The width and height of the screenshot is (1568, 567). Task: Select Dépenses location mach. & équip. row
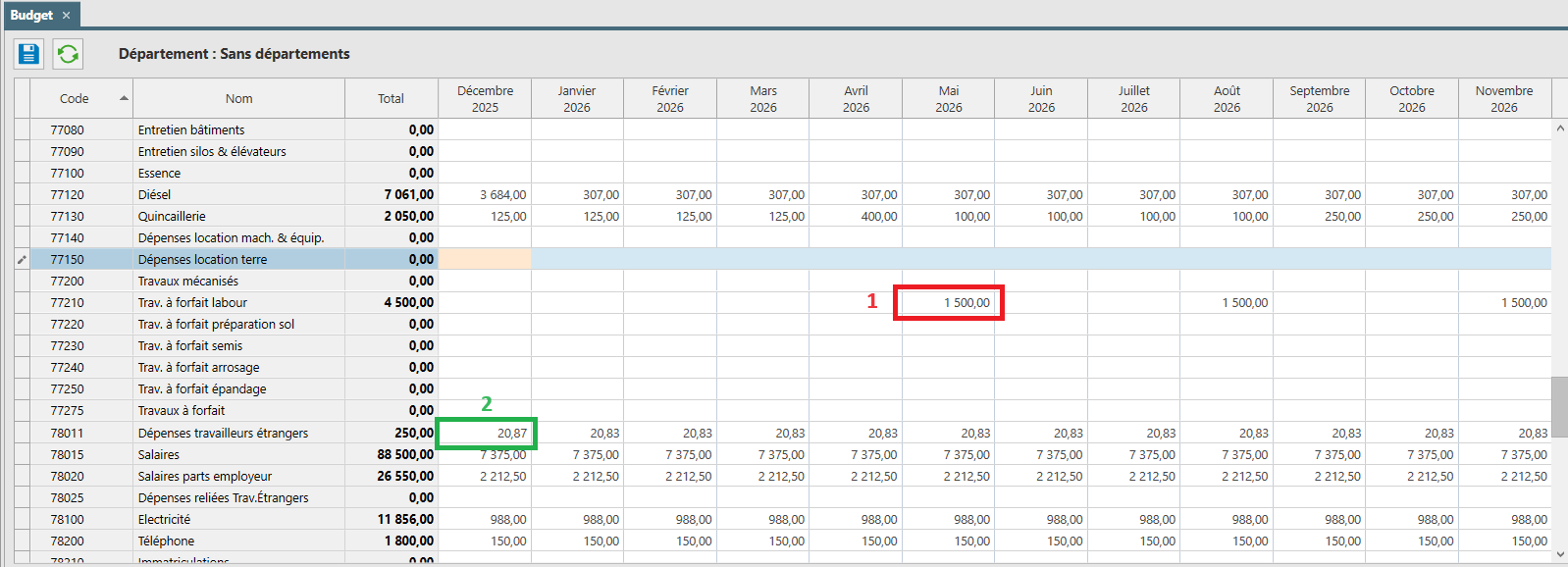231,237
